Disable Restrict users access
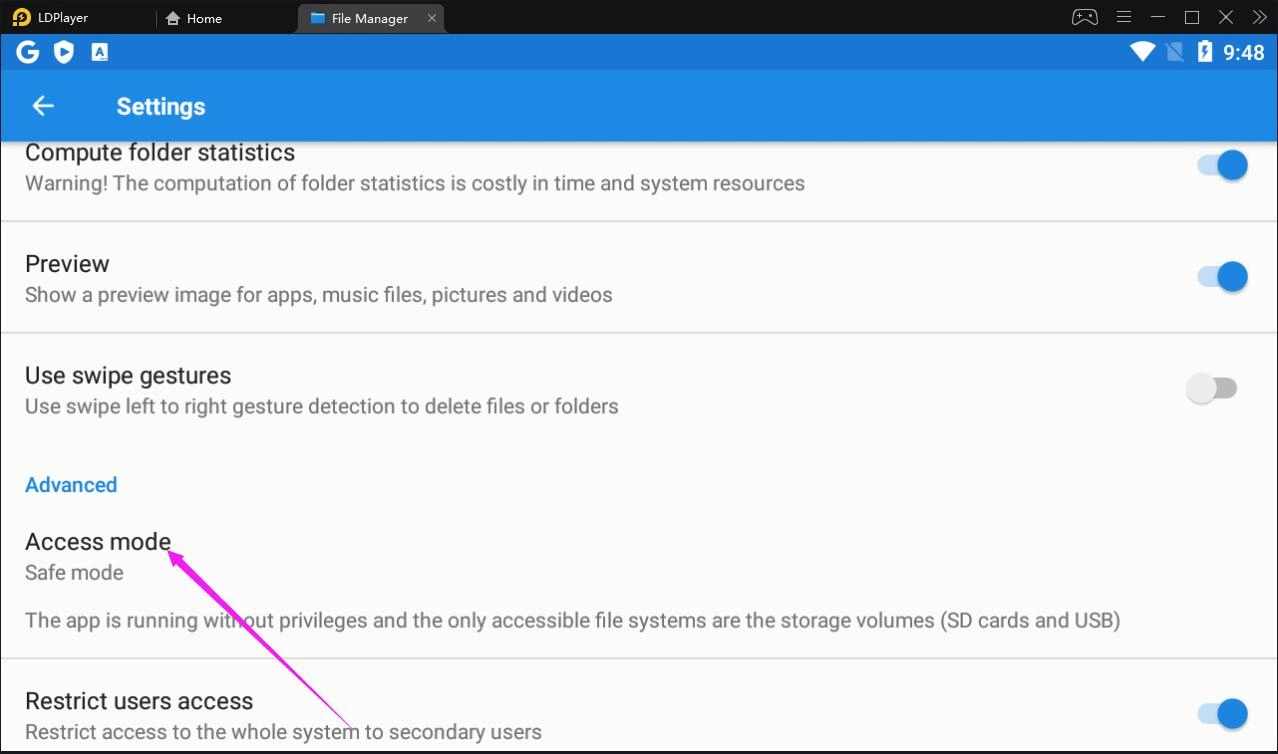This screenshot has width=1278, height=754. [x=1222, y=714]
